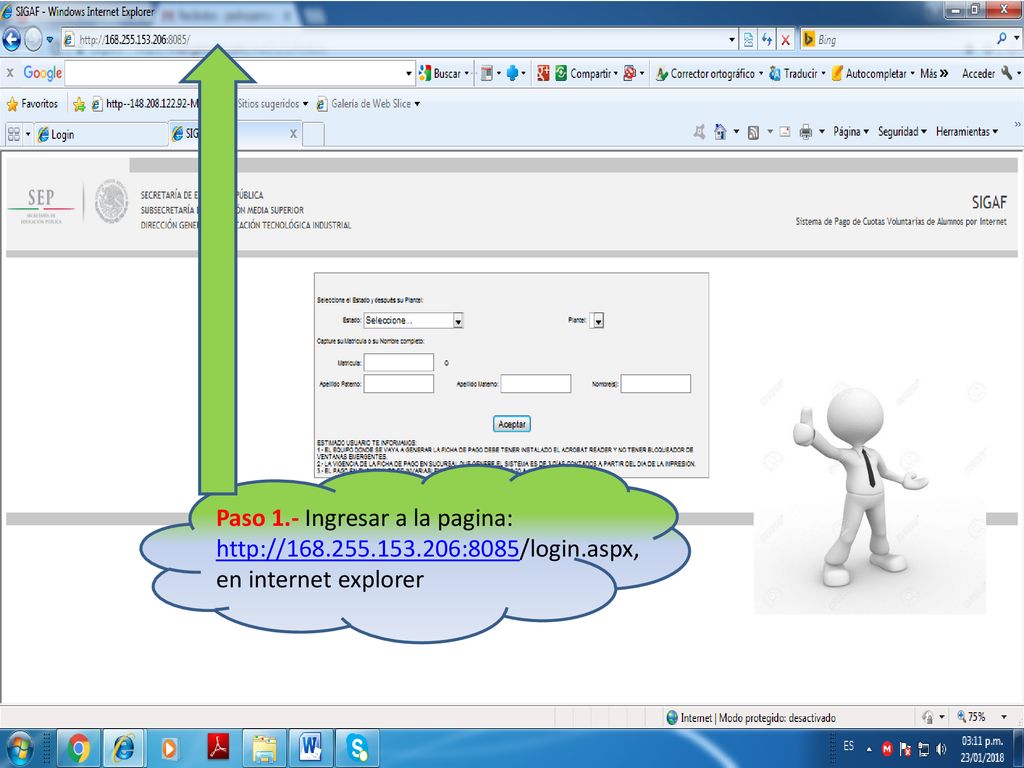Open the Google toolbar search history dropdown
The width and height of the screenshot is (1024, 768).
click(409, 74)
